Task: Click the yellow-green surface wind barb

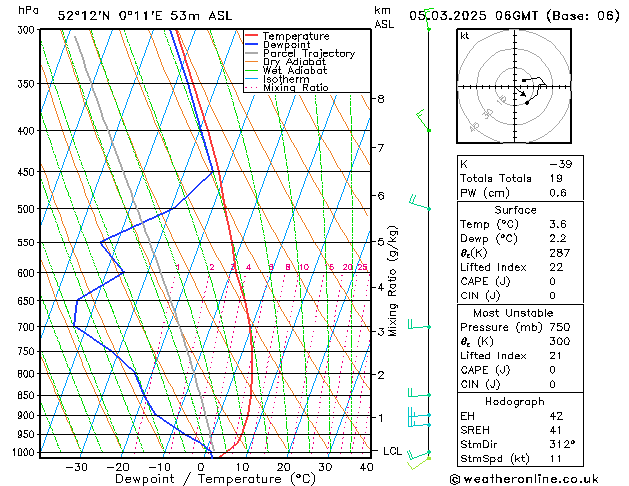Action: (x=419, y=463)
